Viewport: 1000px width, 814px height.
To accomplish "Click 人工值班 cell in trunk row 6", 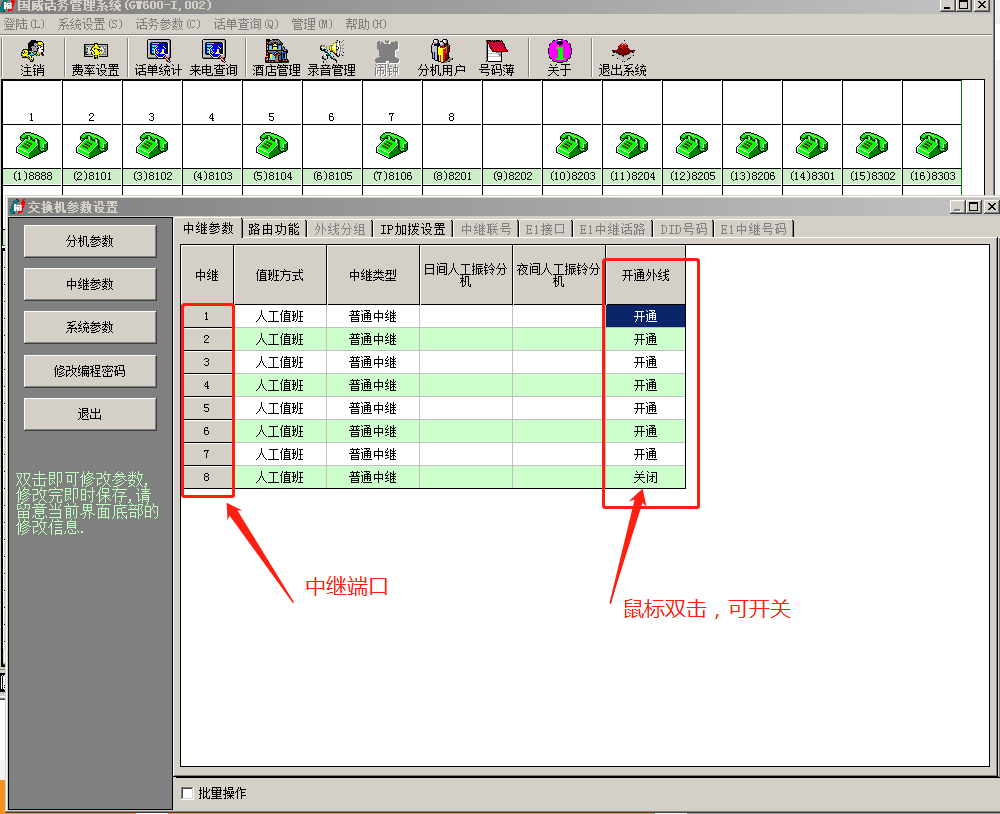I will [x=280, y=431].
